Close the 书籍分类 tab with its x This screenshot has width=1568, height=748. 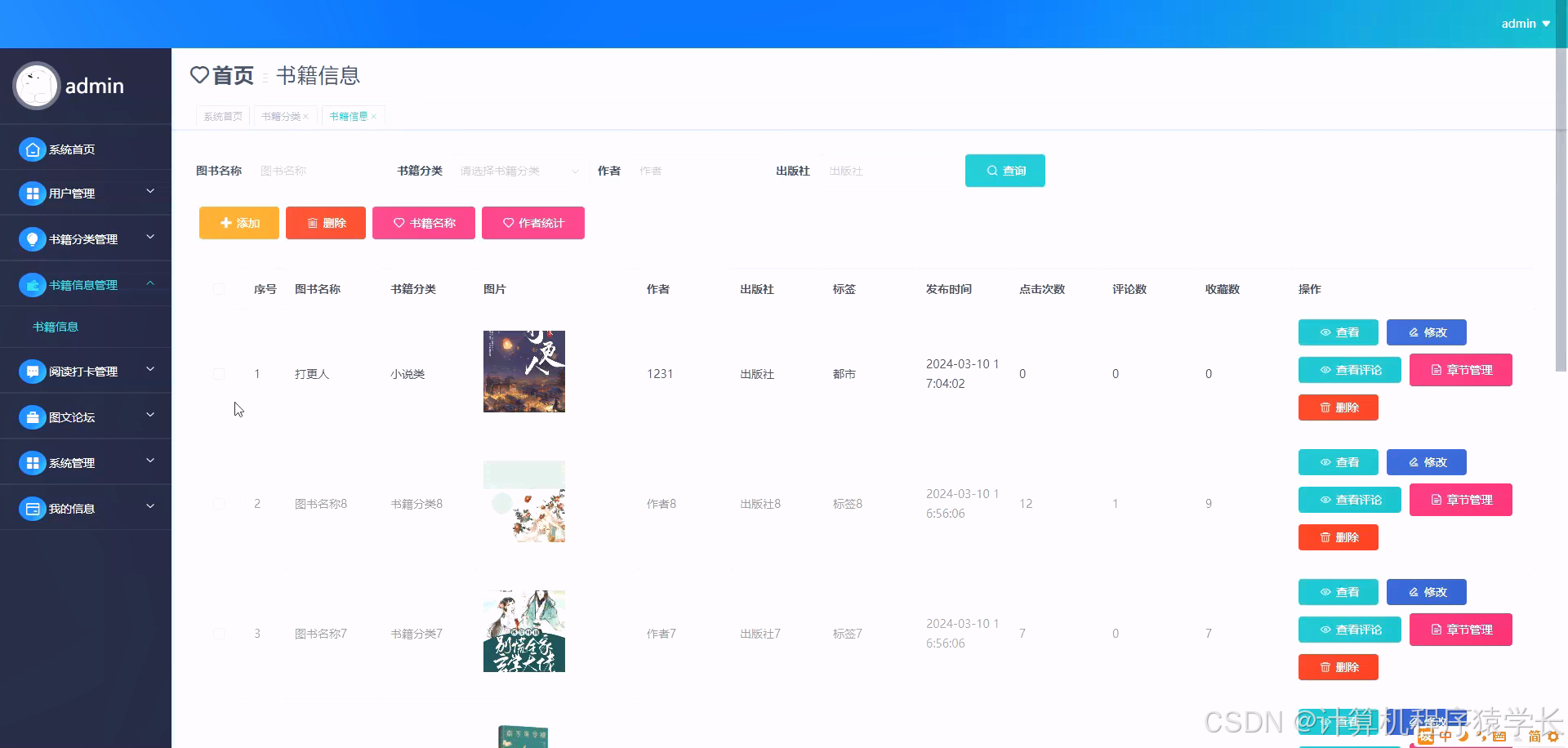coord(306,117)
